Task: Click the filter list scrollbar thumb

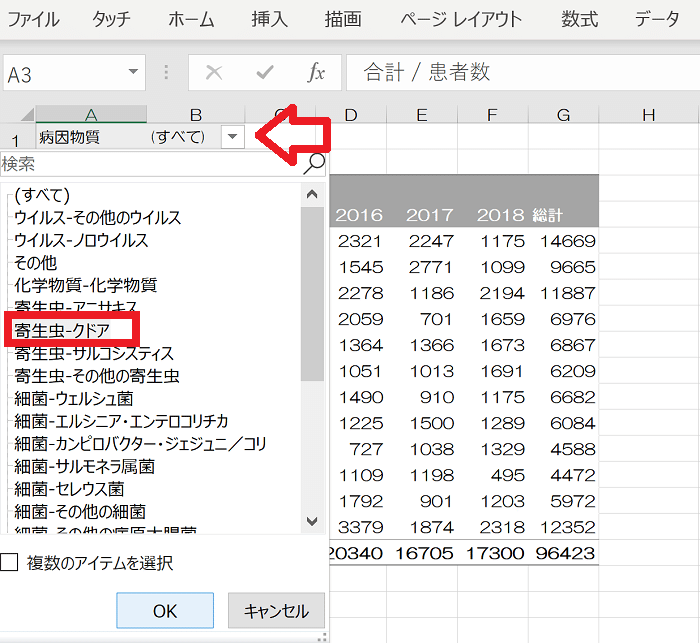Action: pyautogui.click(x=312, y=294)
